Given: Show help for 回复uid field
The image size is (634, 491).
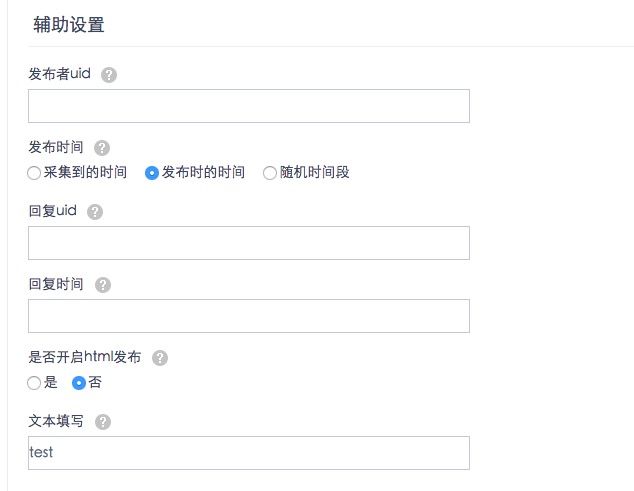Looking at the screenshot, I should [95, 212].
